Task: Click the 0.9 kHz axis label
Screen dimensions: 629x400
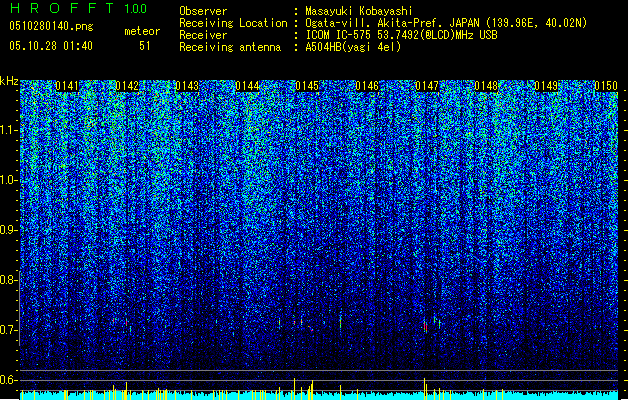Action: [8, 230]
